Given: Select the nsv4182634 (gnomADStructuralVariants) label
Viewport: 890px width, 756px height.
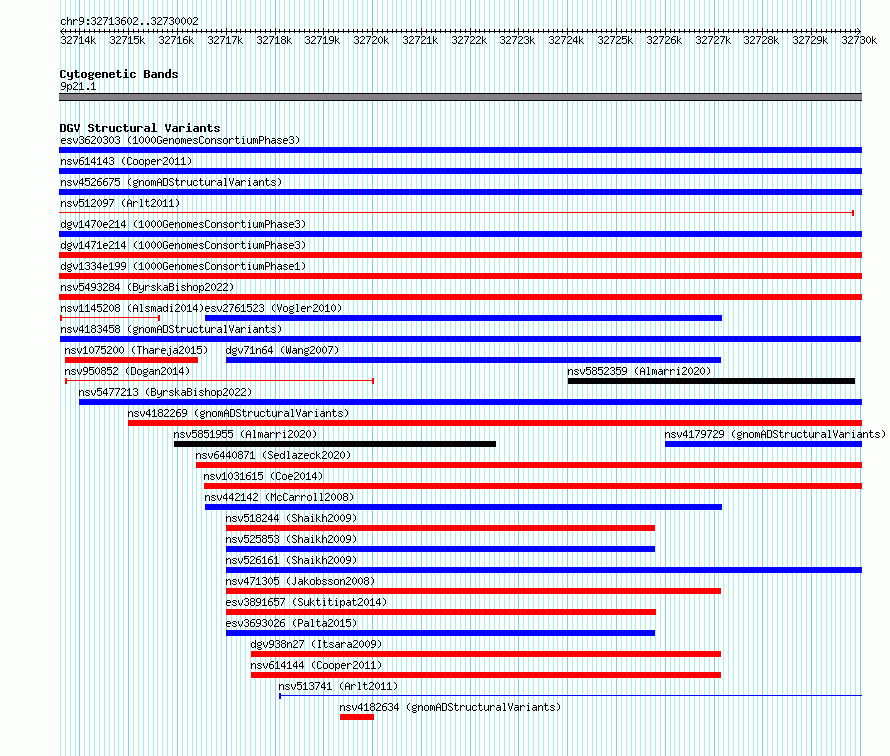Looking at the screenshot, I should click(x=450, y=707).
